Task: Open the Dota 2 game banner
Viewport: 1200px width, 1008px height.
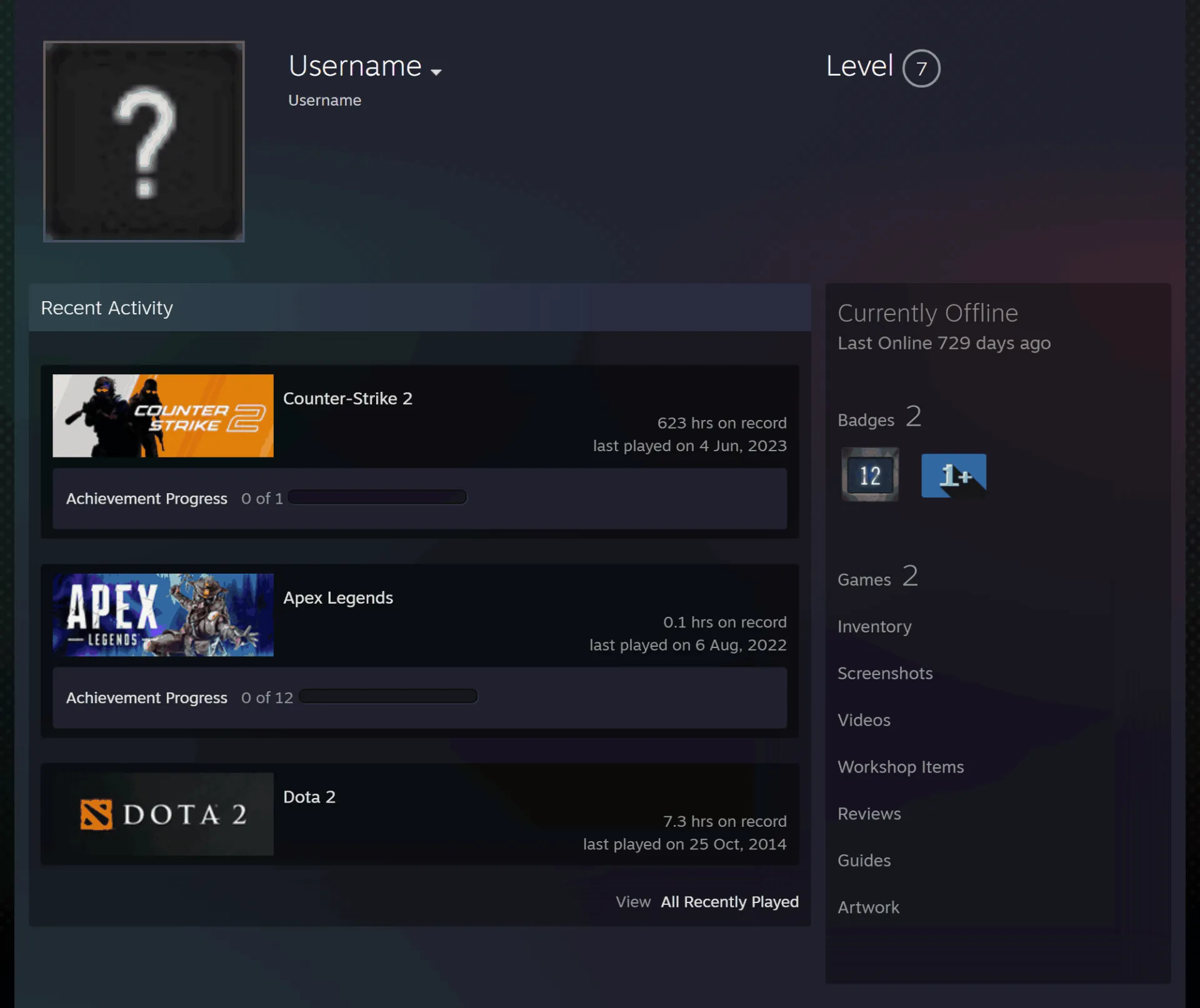Action: (x=163, y=814)
